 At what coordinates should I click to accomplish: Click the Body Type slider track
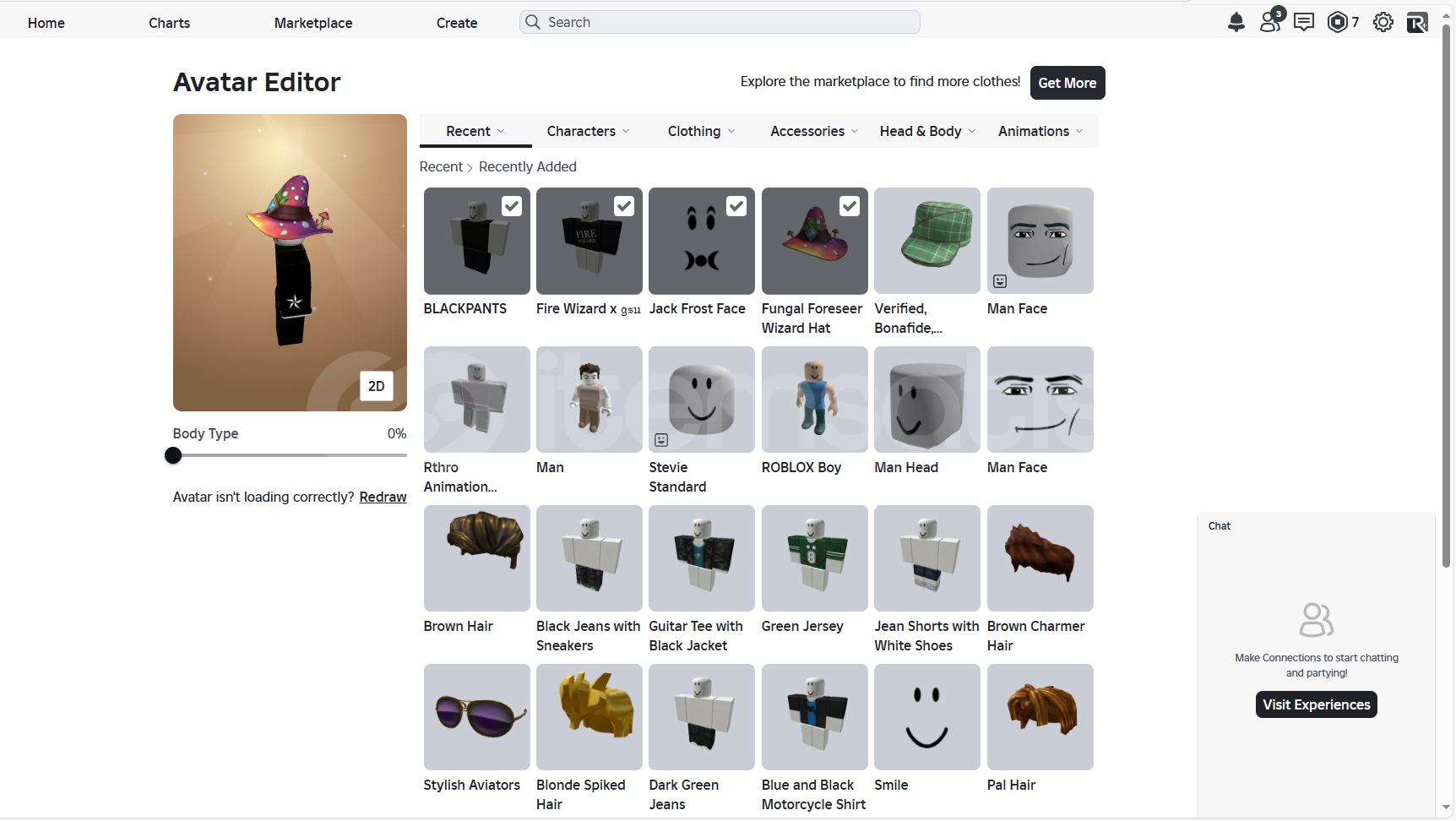tap(290, 455)
